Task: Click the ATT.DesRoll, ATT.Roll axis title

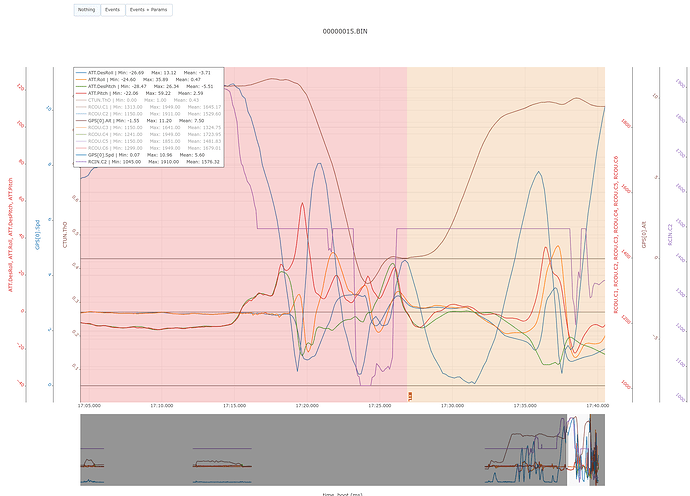Action: tap(10, 235)
